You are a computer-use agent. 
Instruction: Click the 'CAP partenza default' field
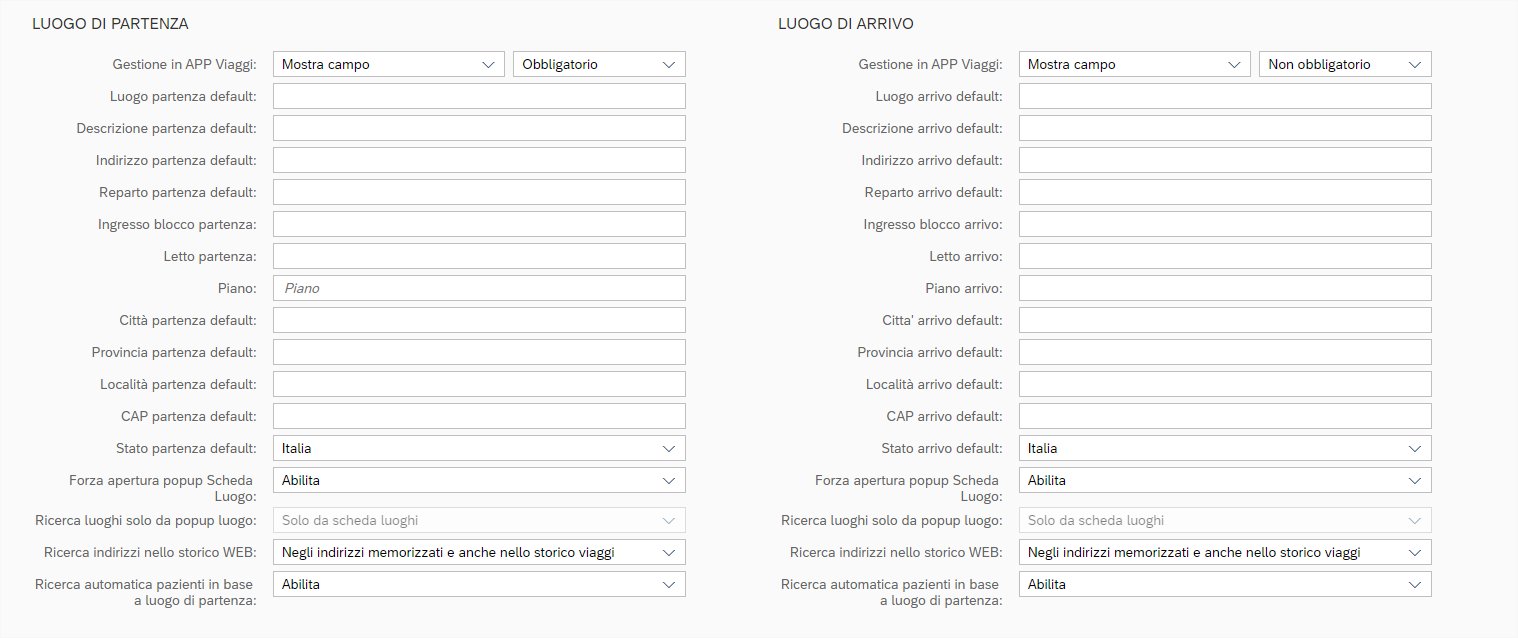479,417
